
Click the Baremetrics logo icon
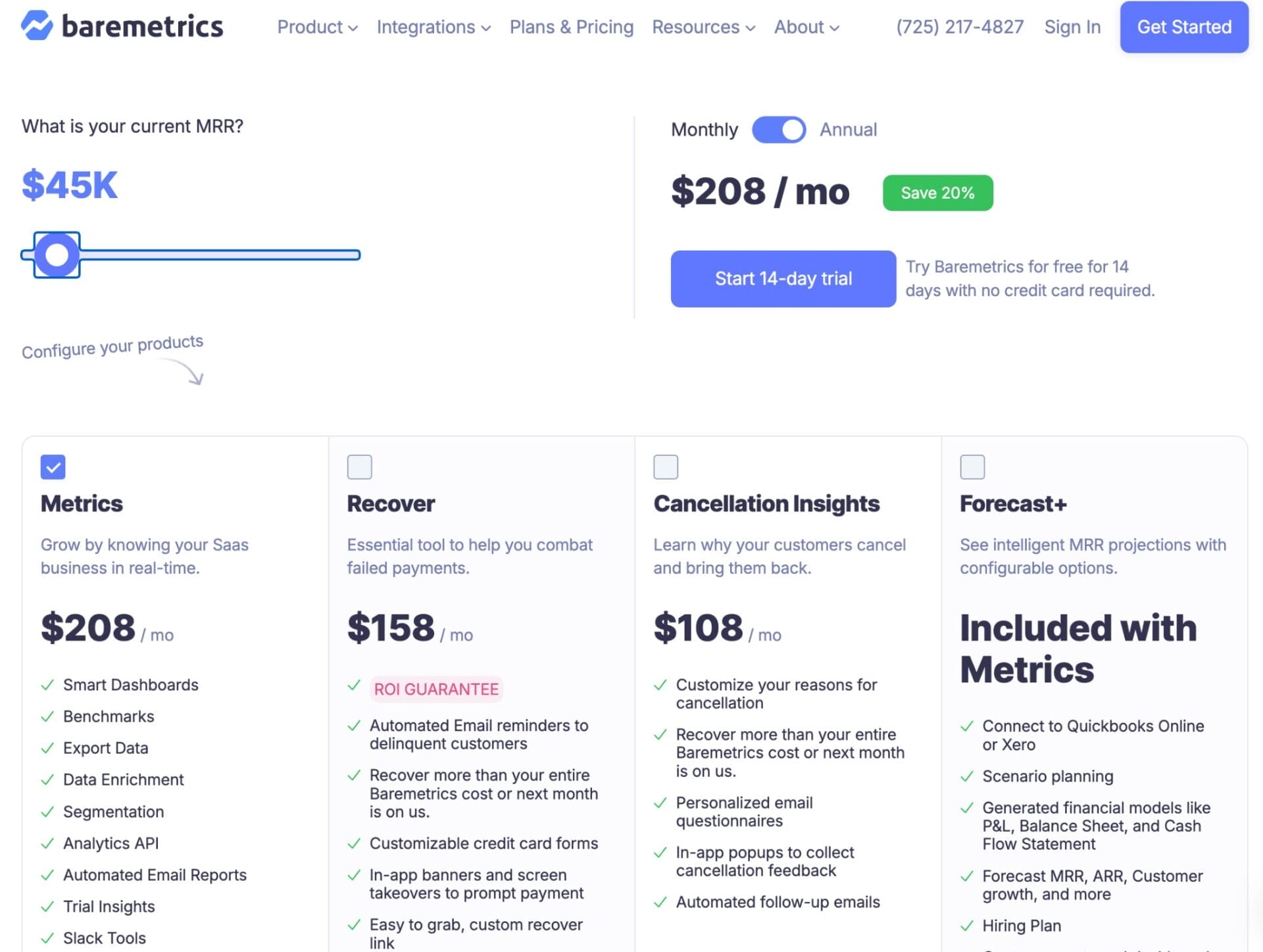point(37,26)
